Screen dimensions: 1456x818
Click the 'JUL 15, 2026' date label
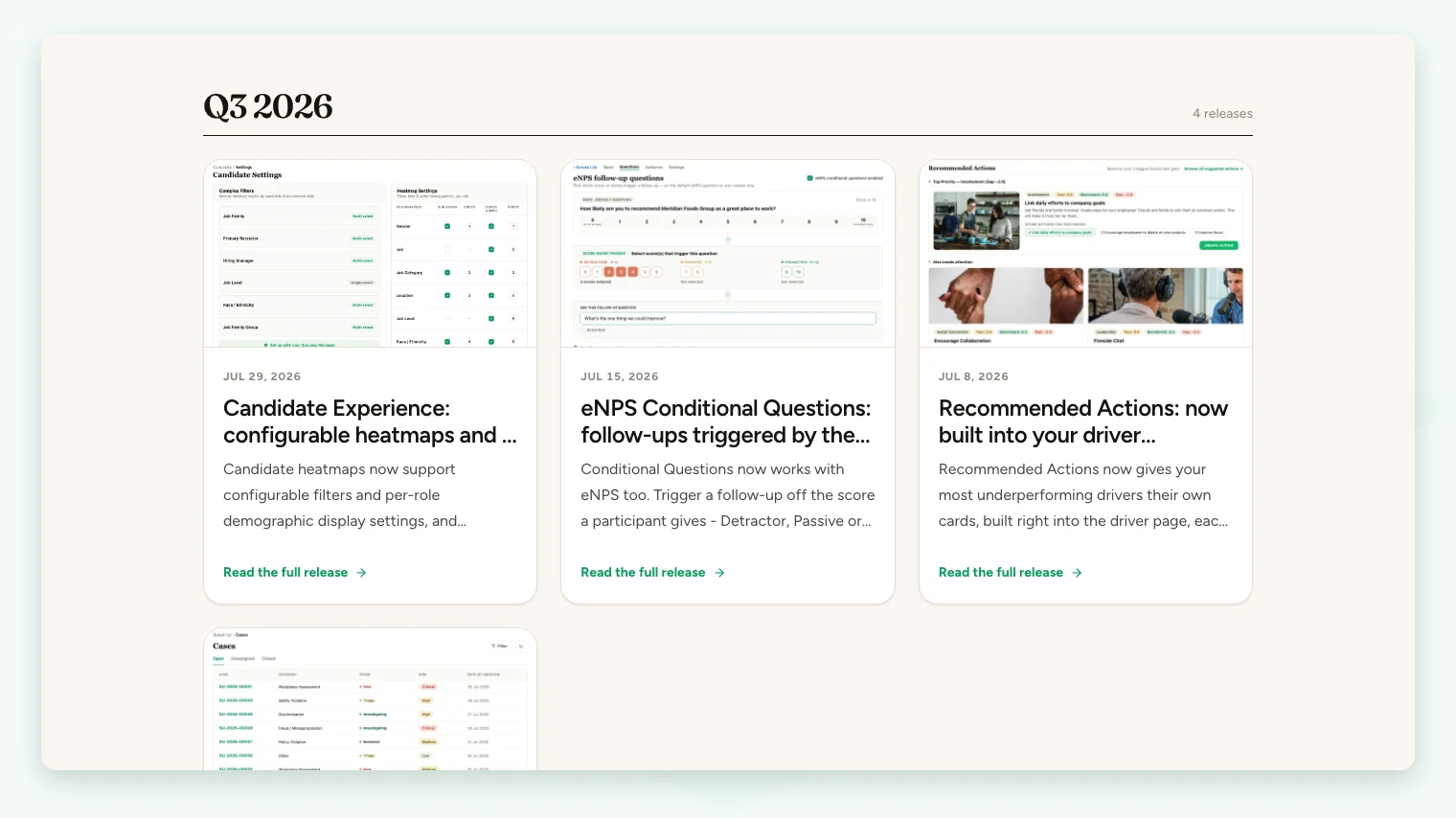coord(620,376)
